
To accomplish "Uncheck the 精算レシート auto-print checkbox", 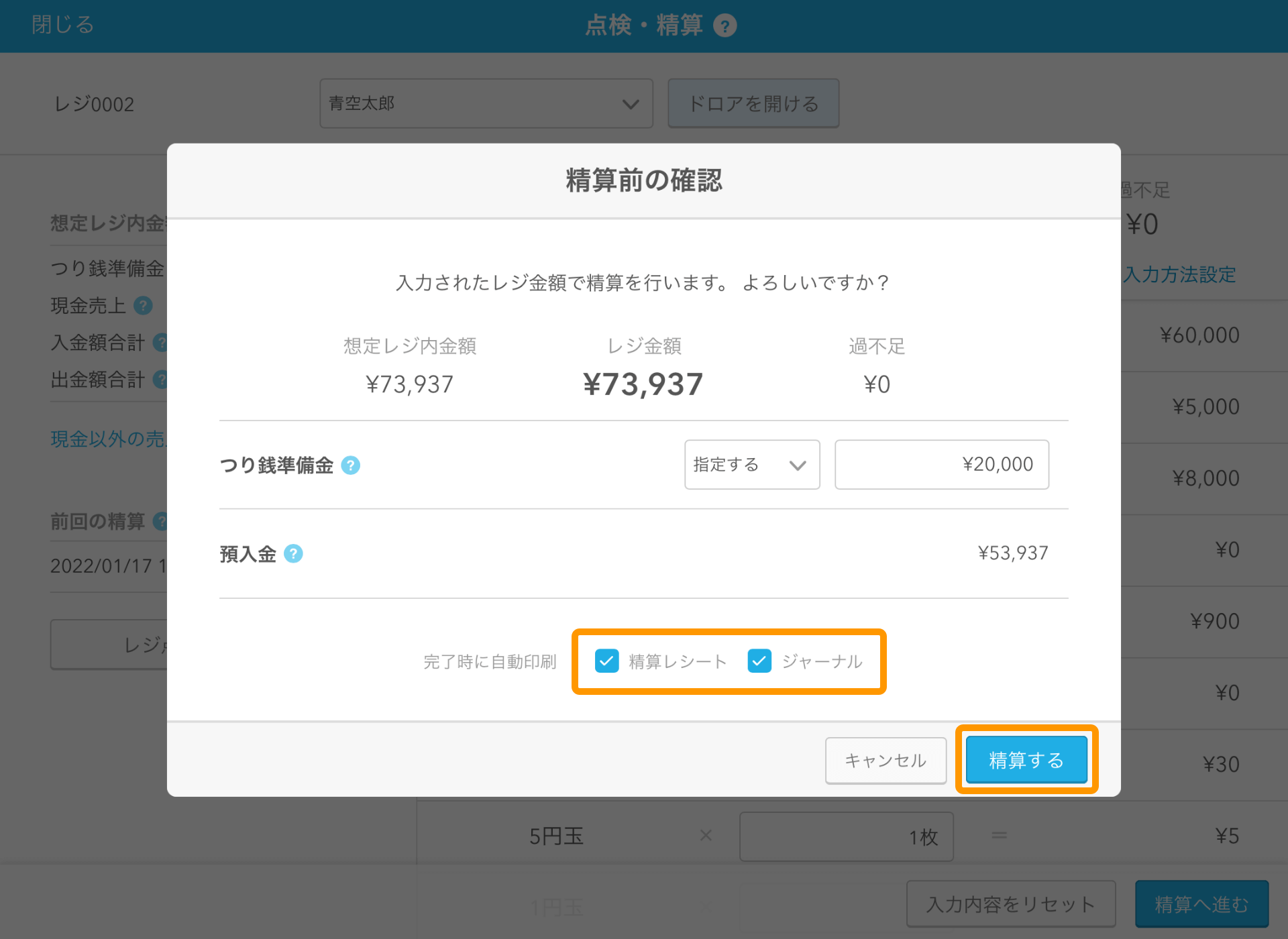I will click(606, 661).
